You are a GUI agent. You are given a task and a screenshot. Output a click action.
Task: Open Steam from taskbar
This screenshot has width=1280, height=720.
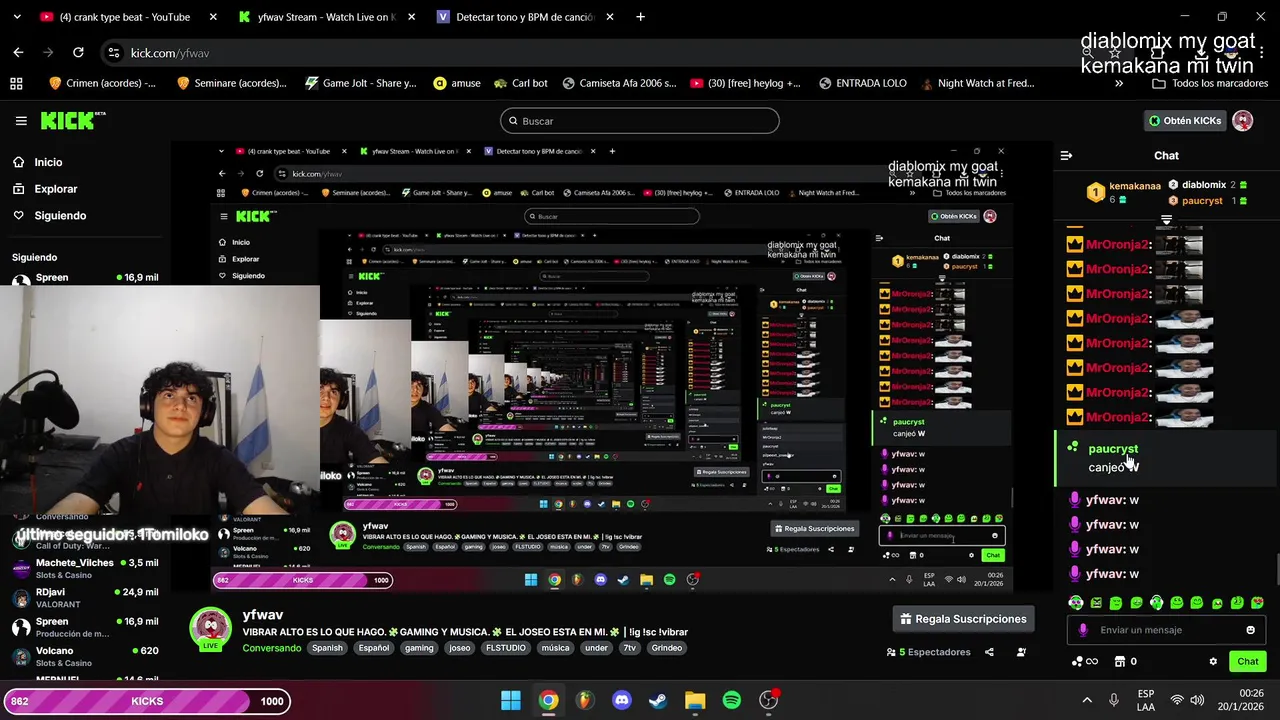[658, 701]
